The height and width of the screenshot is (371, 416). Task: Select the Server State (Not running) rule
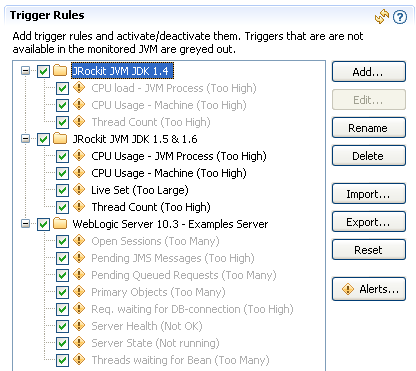(x=155, y=343)
